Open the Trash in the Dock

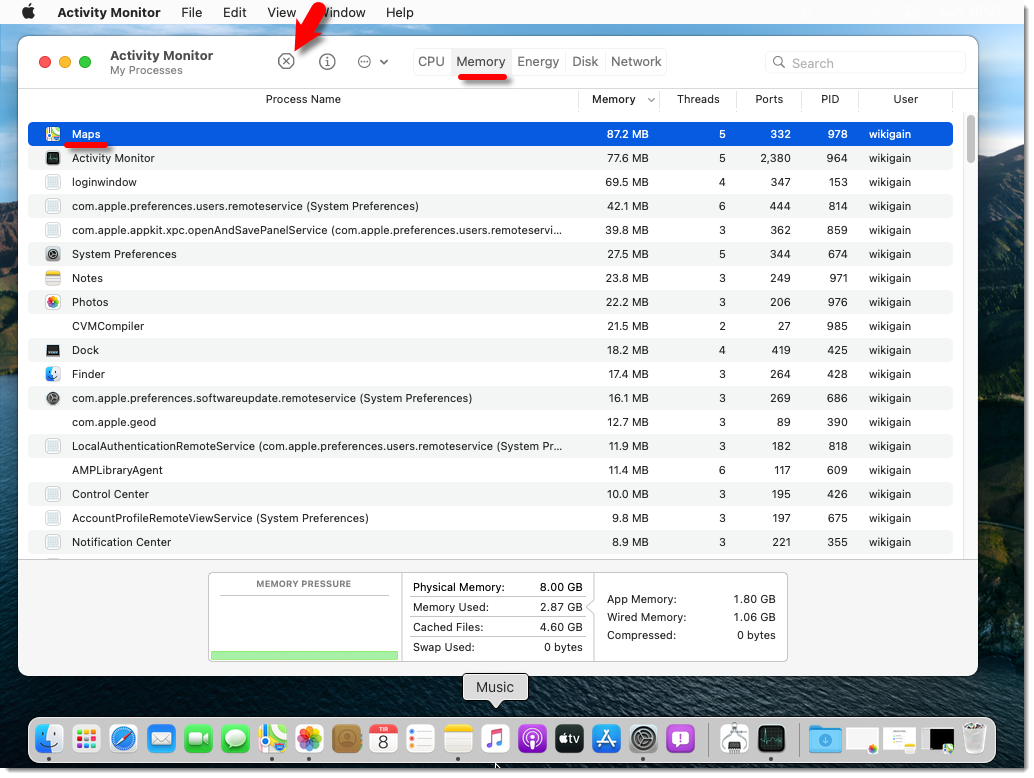(x=974, y=738)
